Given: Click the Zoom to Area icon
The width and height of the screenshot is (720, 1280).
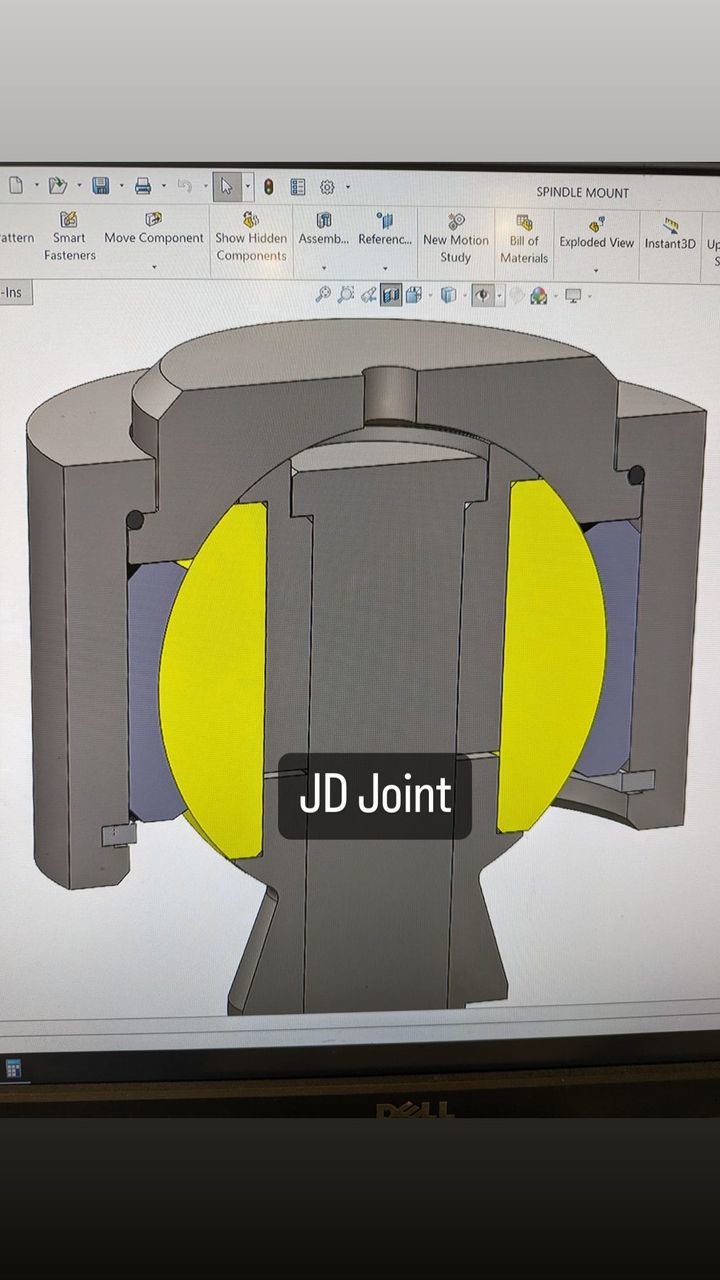Looking at the screenshot, I should 346,294.
